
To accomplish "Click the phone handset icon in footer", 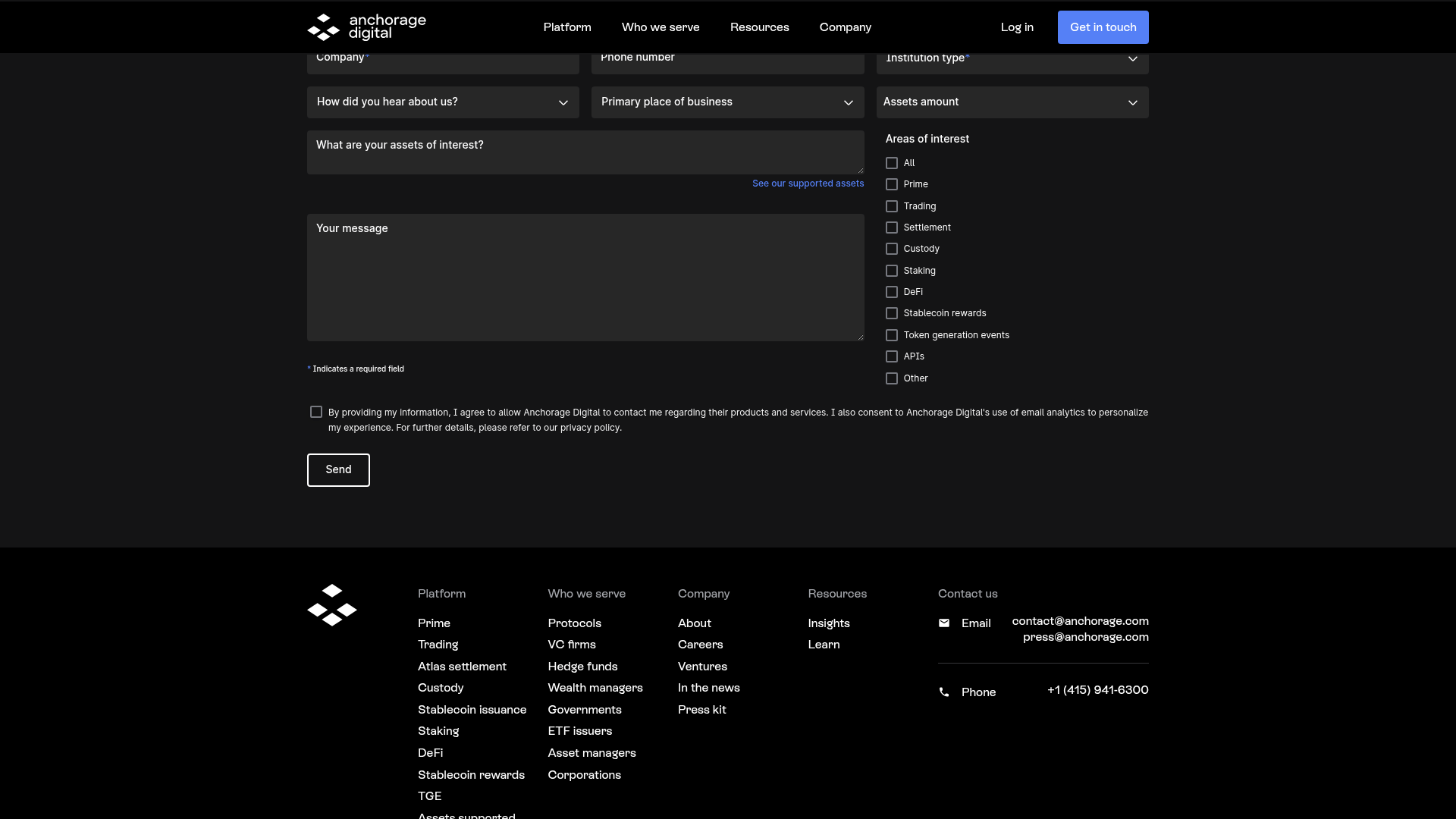I will click(x=944, y=692).
